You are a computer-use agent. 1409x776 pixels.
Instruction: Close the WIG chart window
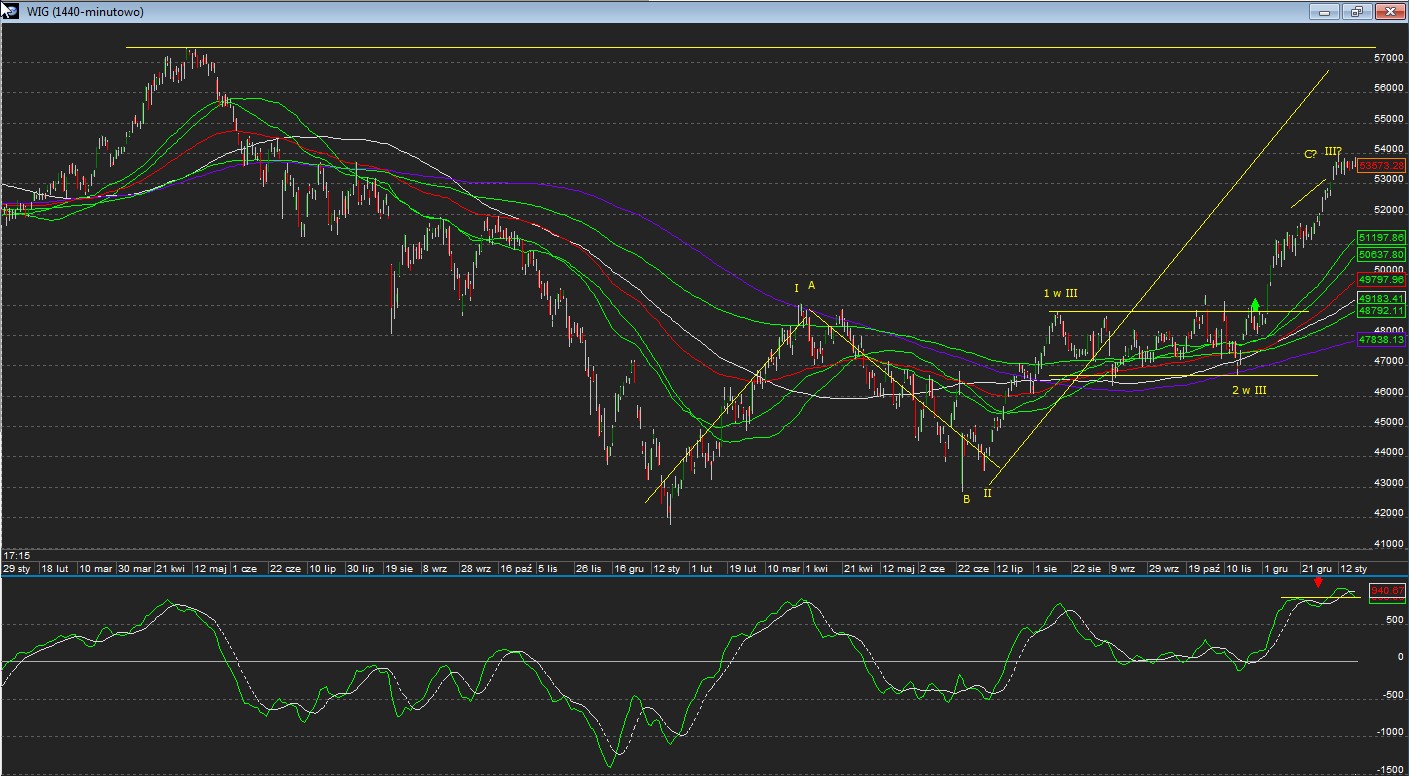point(1388,11)
